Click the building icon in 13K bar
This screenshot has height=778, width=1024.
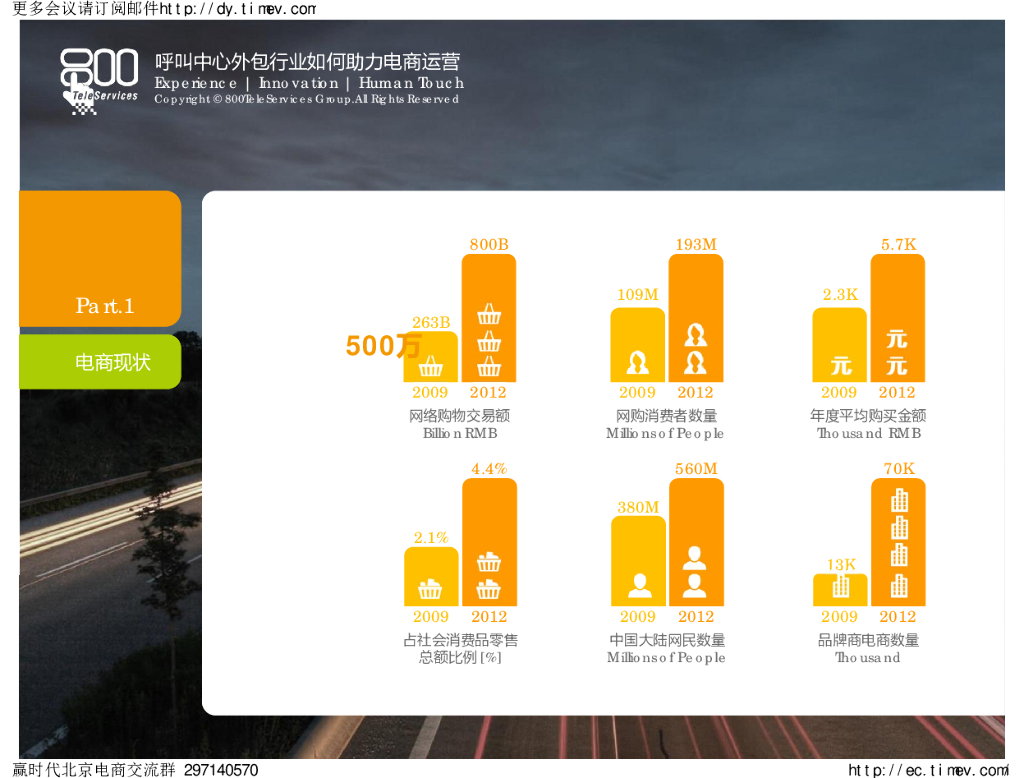[x=840, y=586]
